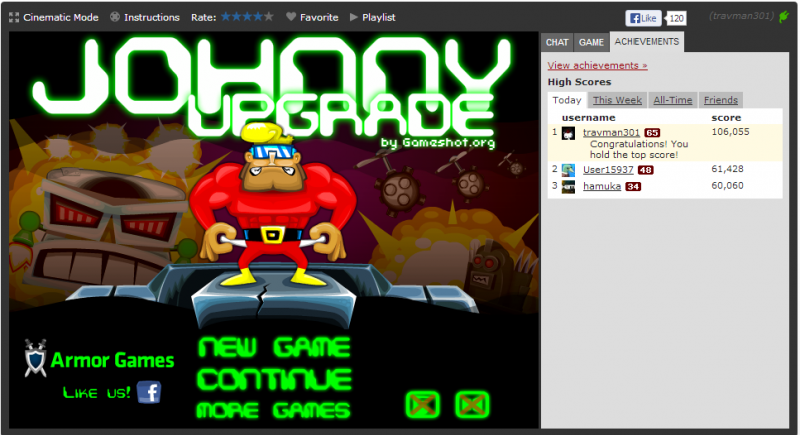Image resolution: width=800 pixels, height=435 pixels.
Task: Click the score column header
Action: tap(726, 118)
